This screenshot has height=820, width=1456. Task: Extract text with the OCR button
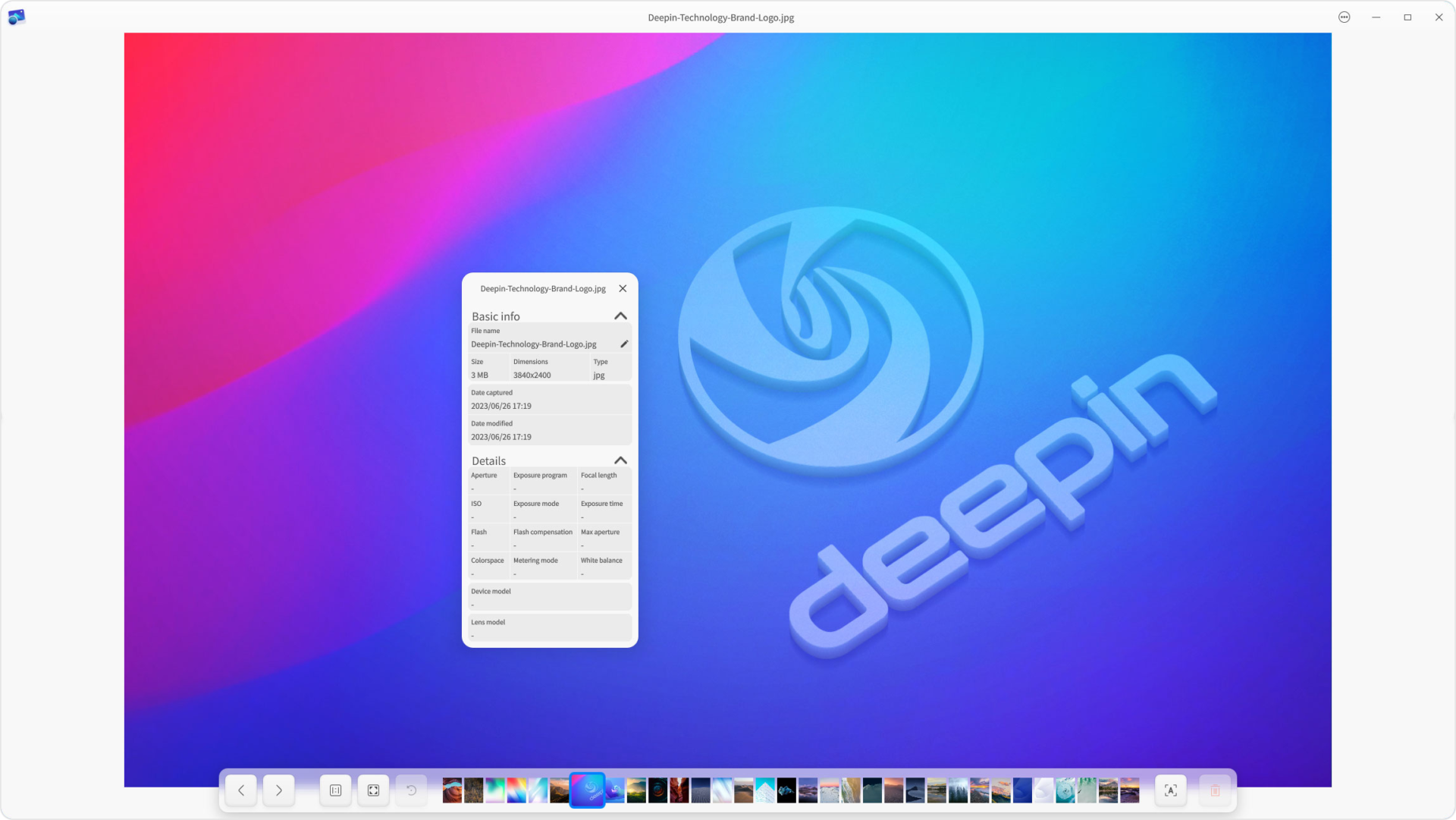pyautogui.click(x=1171, y=790)
